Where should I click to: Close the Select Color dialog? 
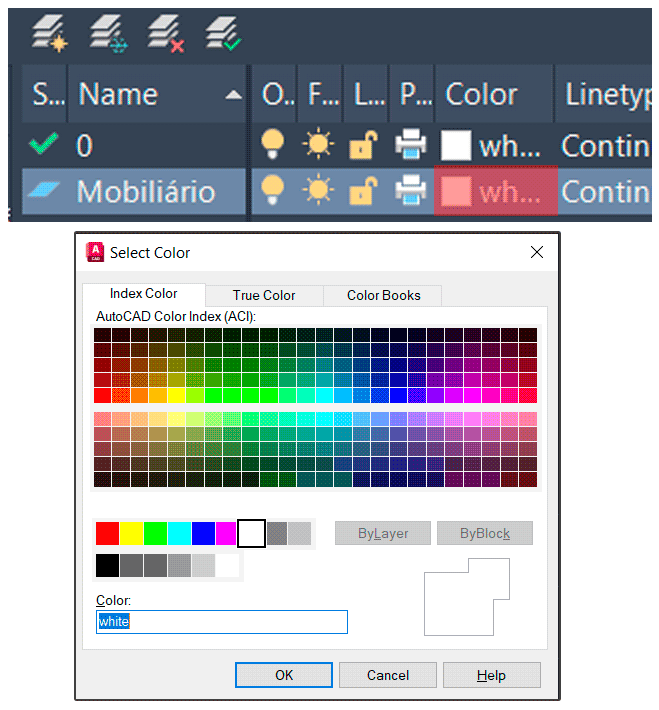coord(537,252)
